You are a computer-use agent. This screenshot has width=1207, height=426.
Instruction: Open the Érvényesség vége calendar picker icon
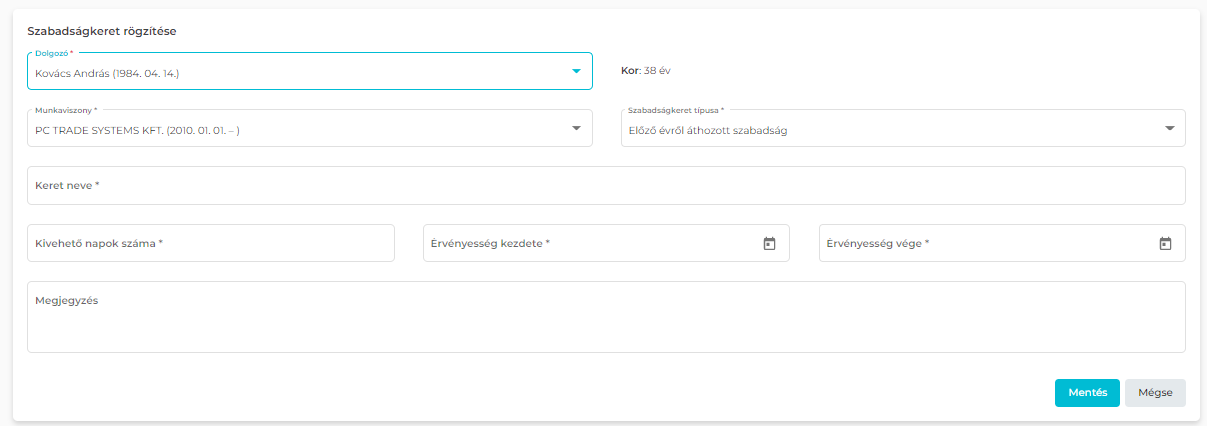(1165, 243)
